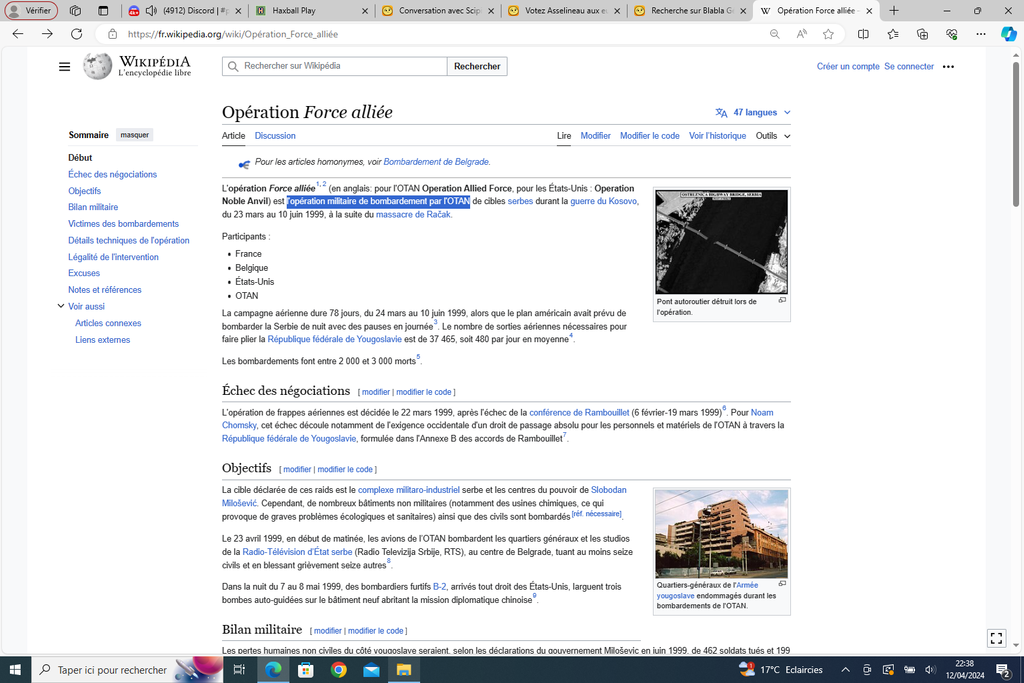Click modifier next to Objectifs heading
Screen dimensions: 1024x683
pyautogui.click(x=296, y=469)
